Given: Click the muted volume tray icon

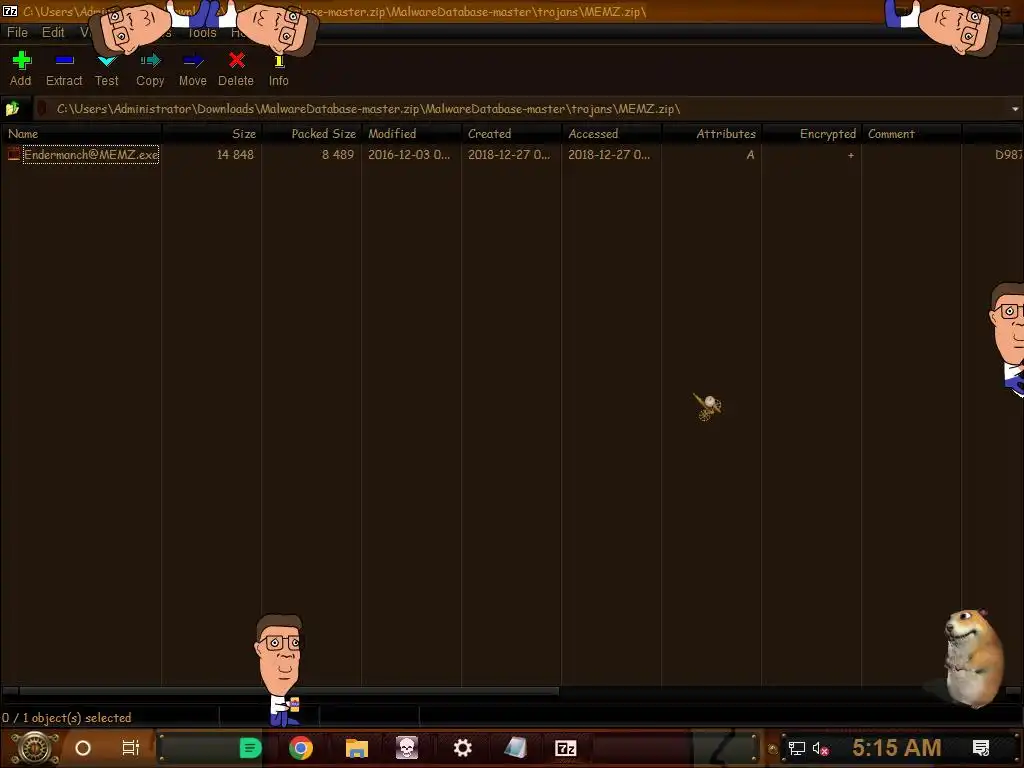Looking at the screenshot, I should (820, 748).
